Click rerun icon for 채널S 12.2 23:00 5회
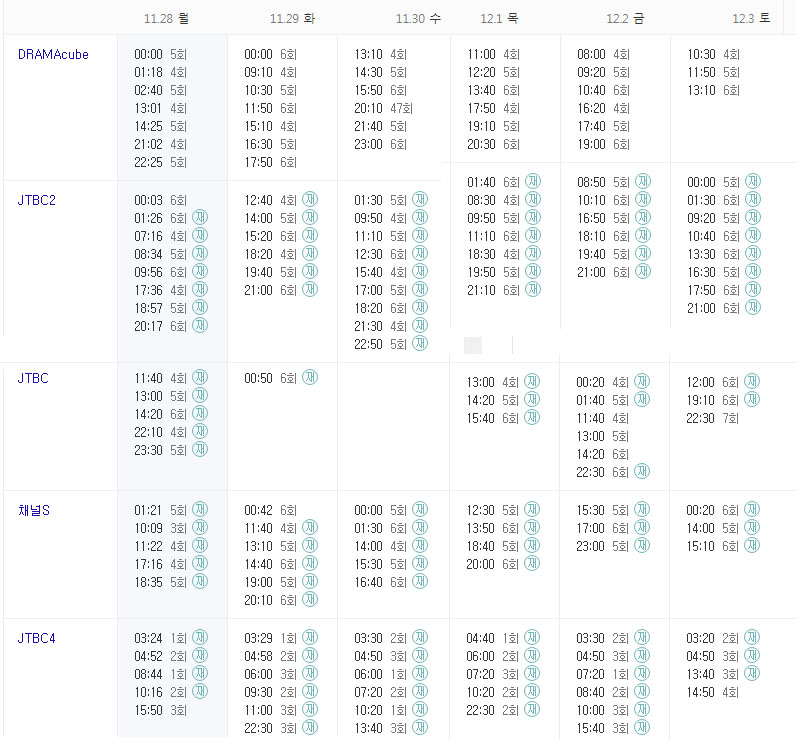This screenshot has height=744, width=796. coord(642,545)
